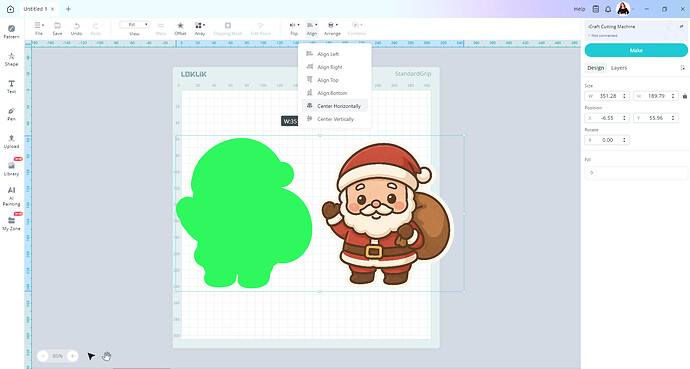Image resolution: width=690 pixels, height=369 pixels.
Task: Click the Make button
Action: tap(636, 50)
